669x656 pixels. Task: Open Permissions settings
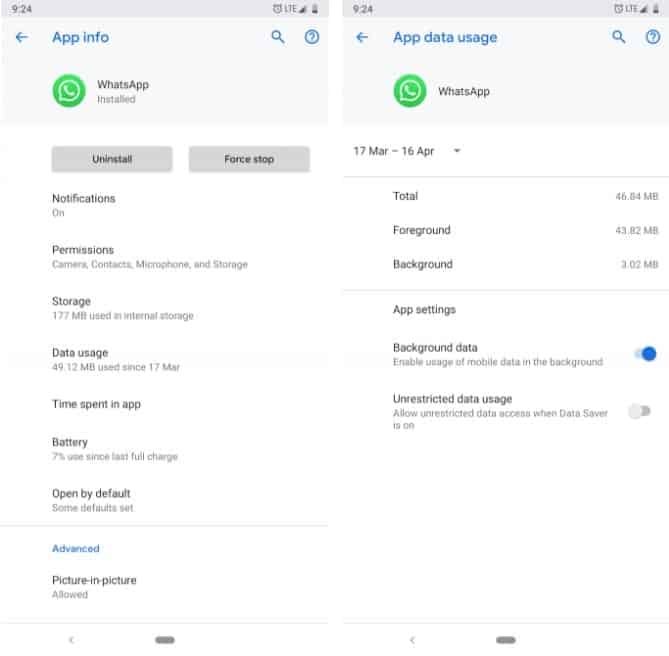click(164, 257)
